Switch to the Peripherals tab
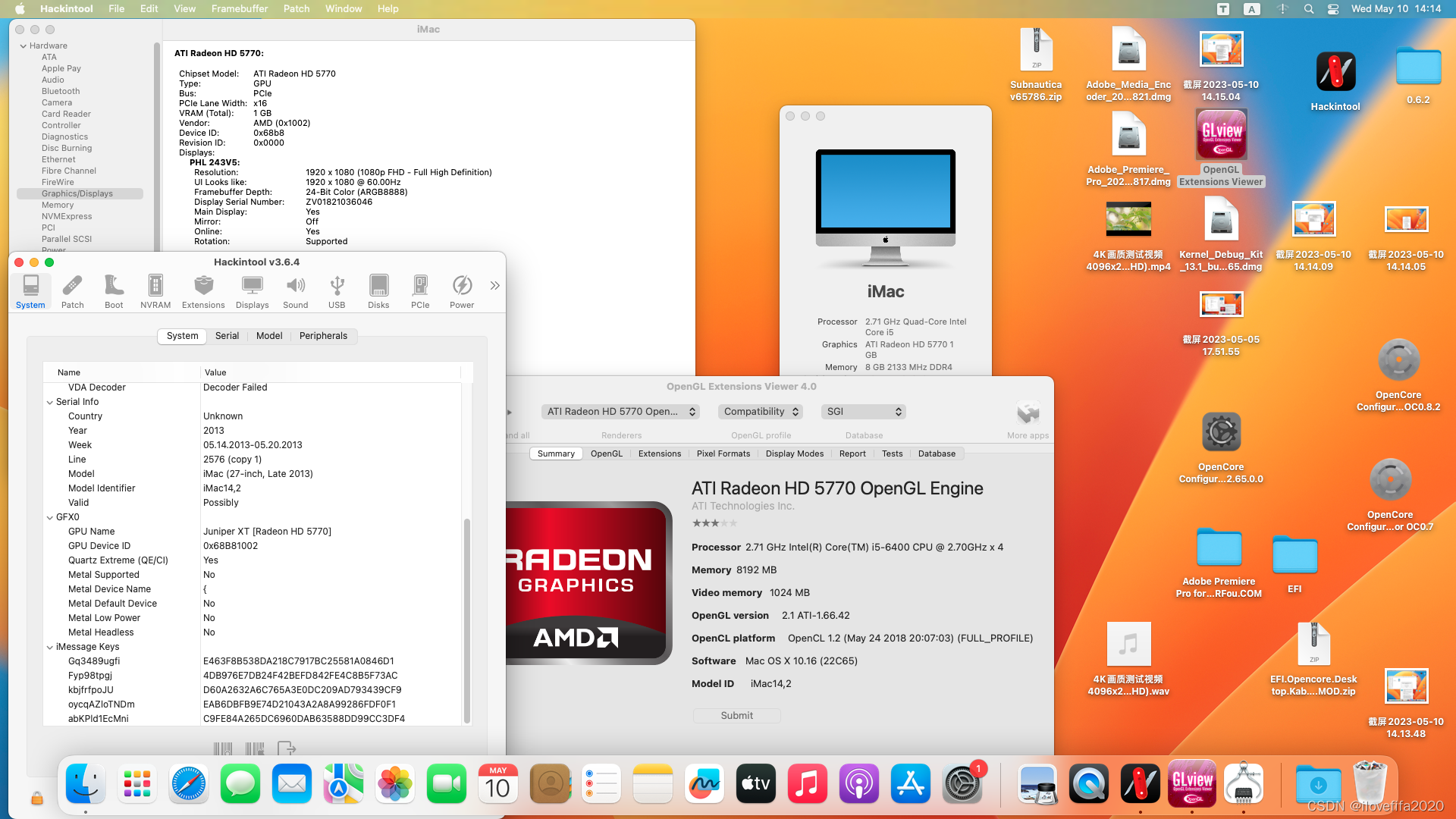 point(323,336)
